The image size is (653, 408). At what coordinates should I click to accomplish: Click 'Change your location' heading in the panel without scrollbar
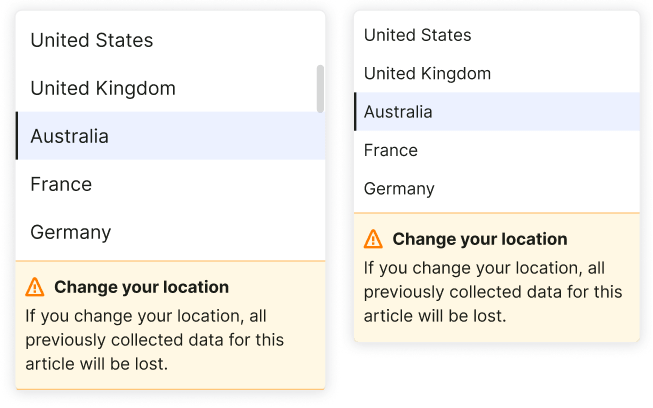[x=480, y=239]
